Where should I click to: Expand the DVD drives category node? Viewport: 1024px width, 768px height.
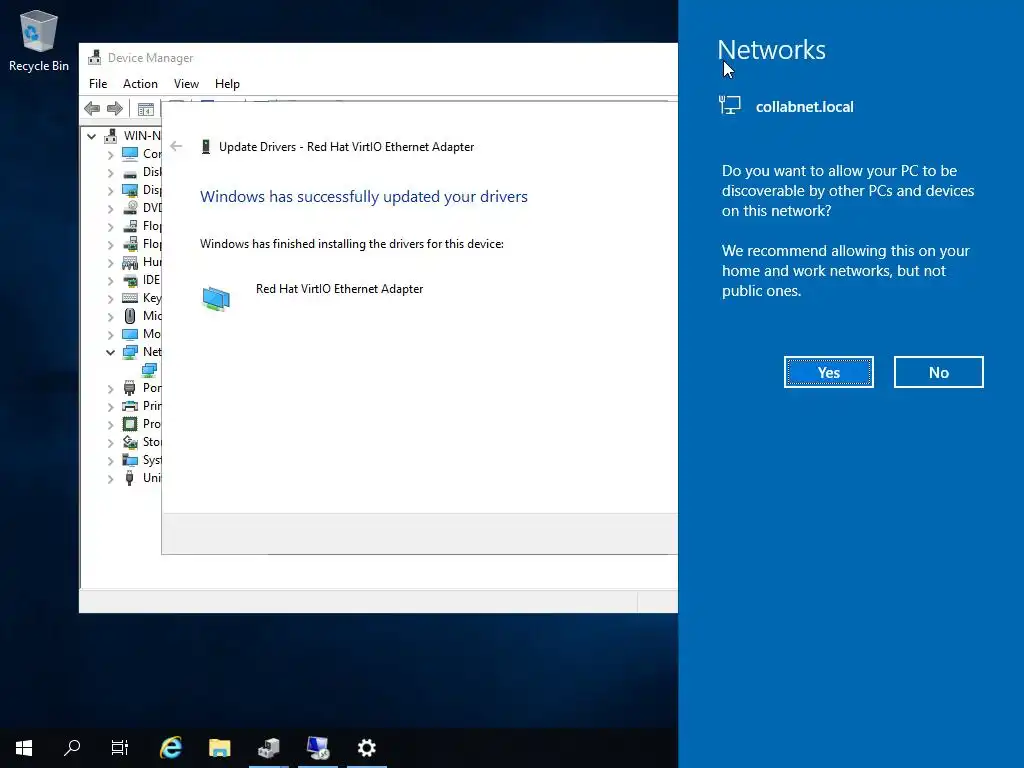[110, 208]
